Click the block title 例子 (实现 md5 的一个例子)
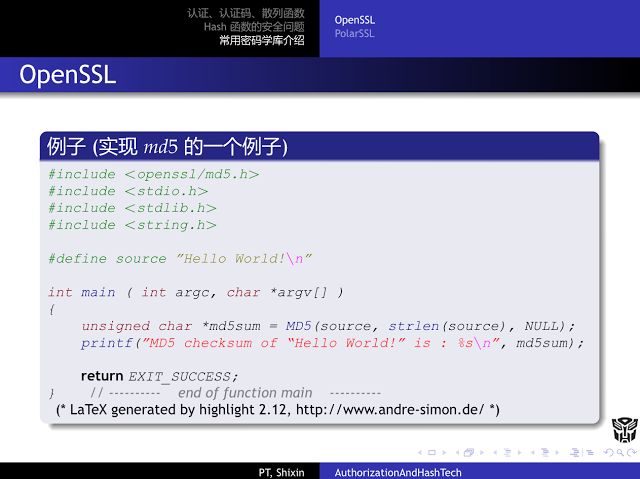This screenshot has width=640, height=479. pyautogui.click(x=167, y=146)
